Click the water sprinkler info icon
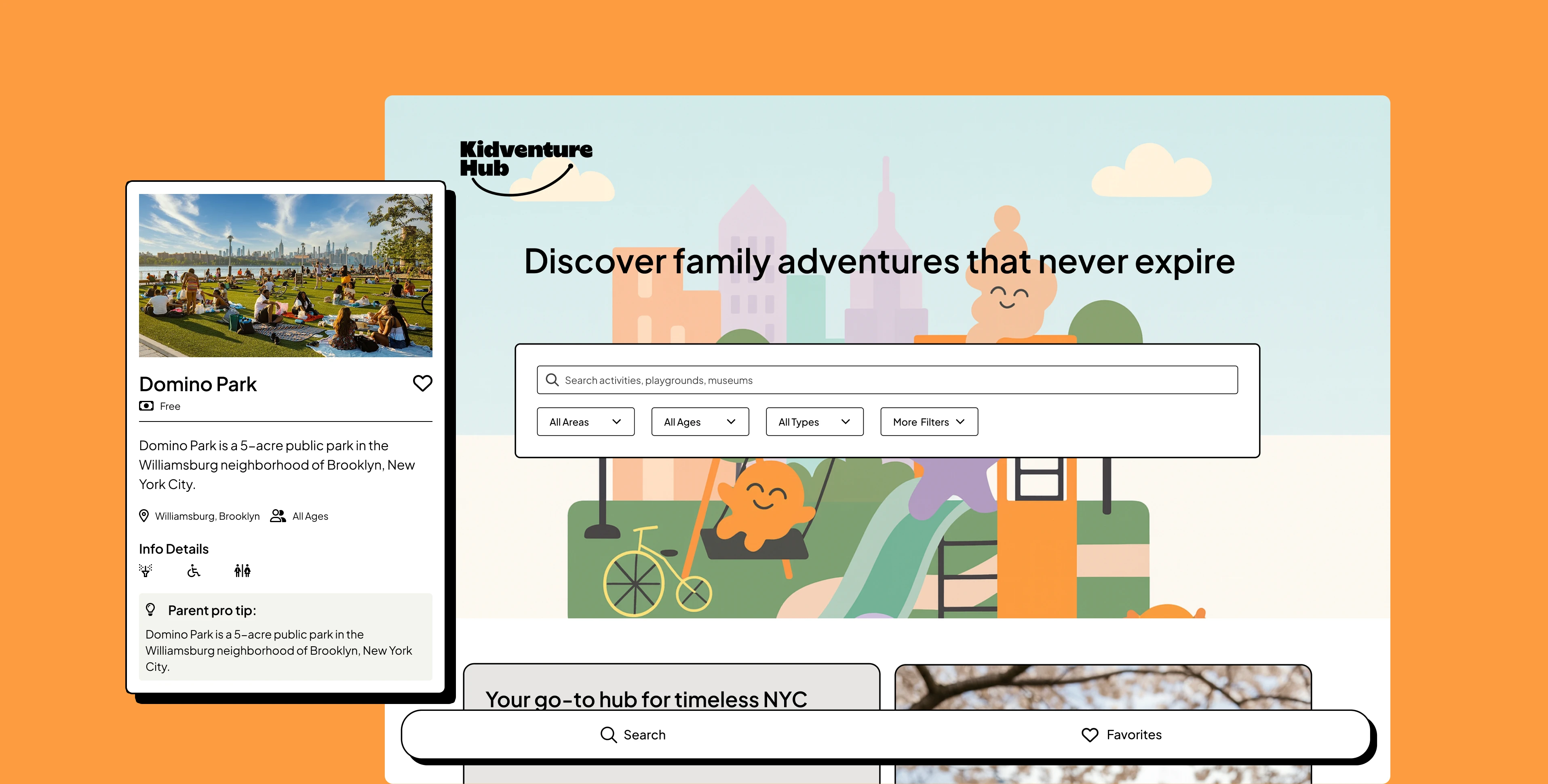 tap(146, 571)
